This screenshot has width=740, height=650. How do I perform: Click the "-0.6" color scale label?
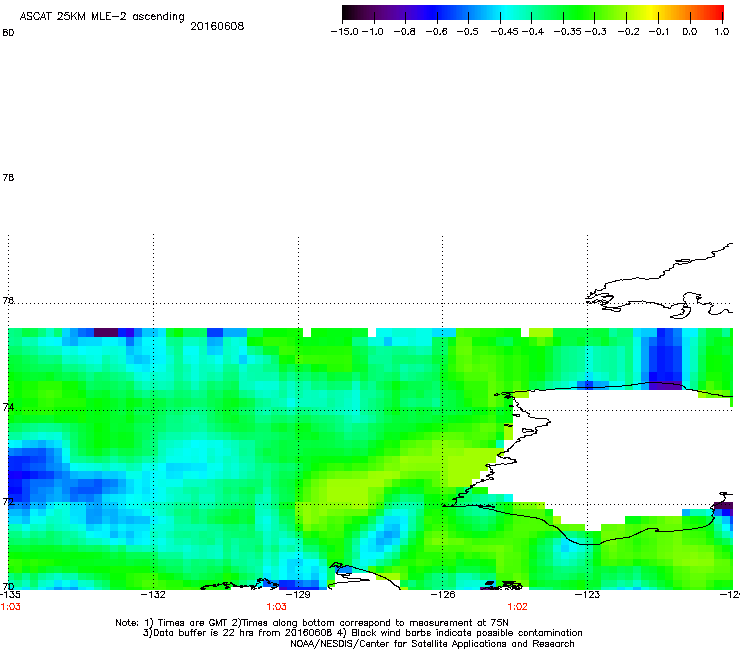437,32
